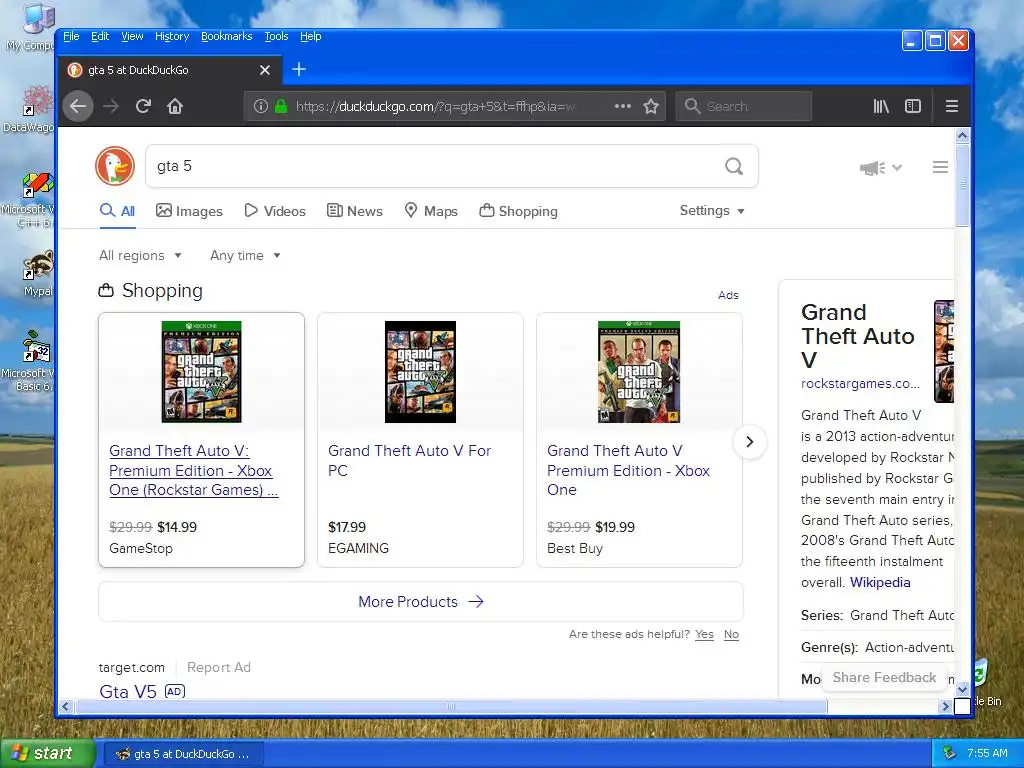Click the system tray icon beside the clock
The height and width of the screenshot is (768, 1024).
(950, 754)
